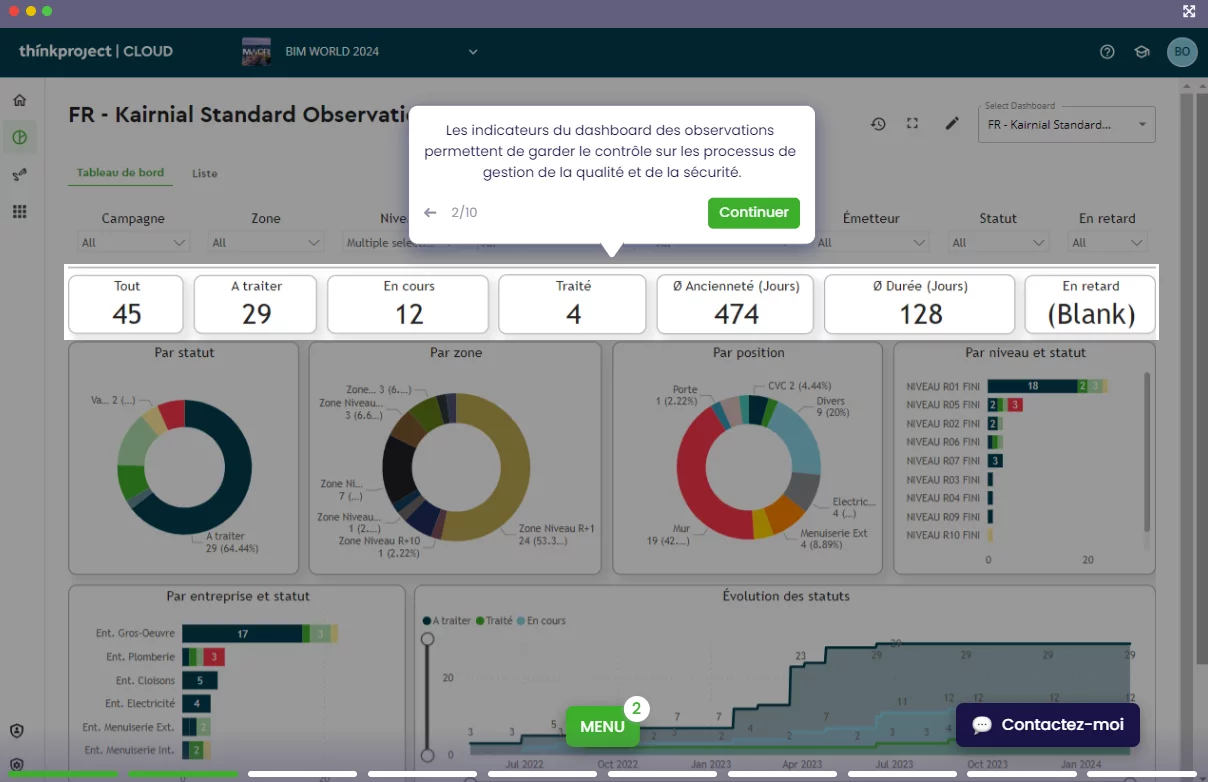Select the Tableau de bord tab
The height and width of the screenshot is (782, 1208).
pyautogui.click(x=120, y=173)
